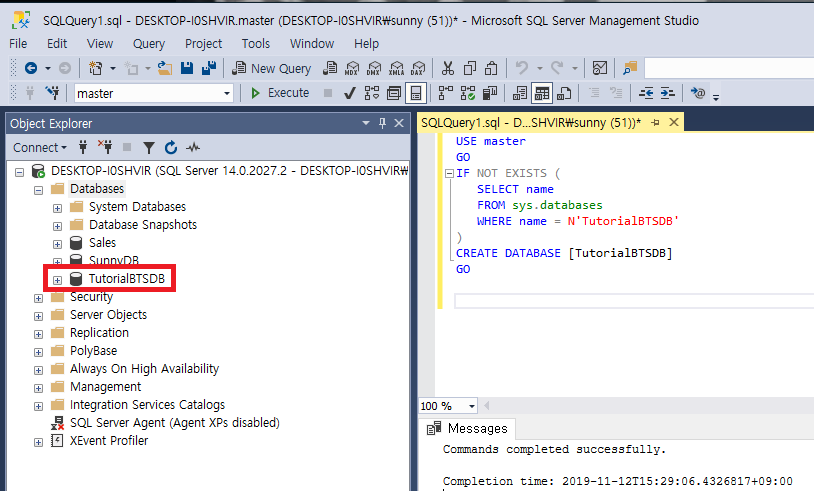Expand the TutorialBTSDB database node
Screen dimensions: 814x491
tap(58, 280)
